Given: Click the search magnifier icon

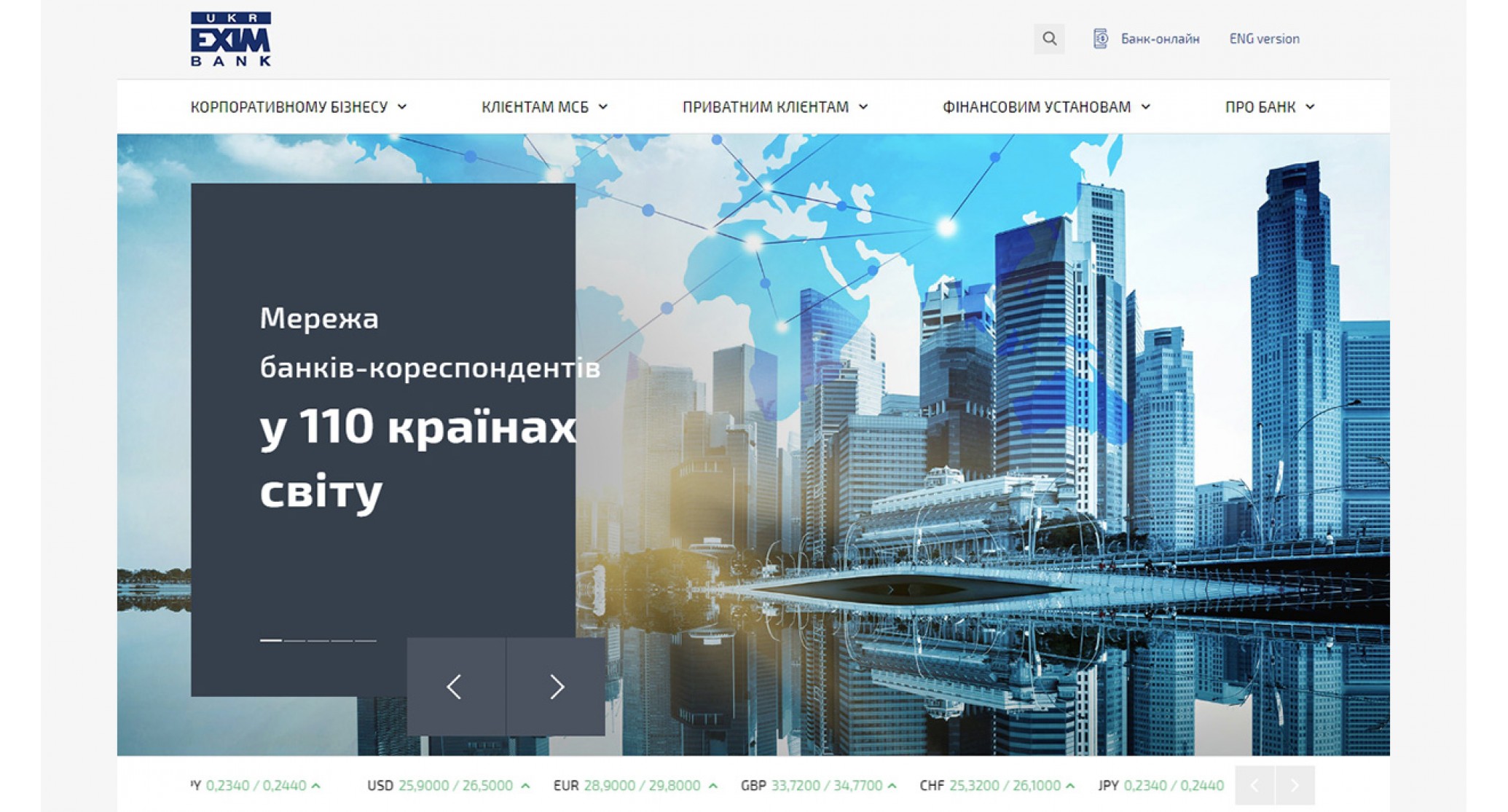Looking at the screenshot, I should (1049, 39).
